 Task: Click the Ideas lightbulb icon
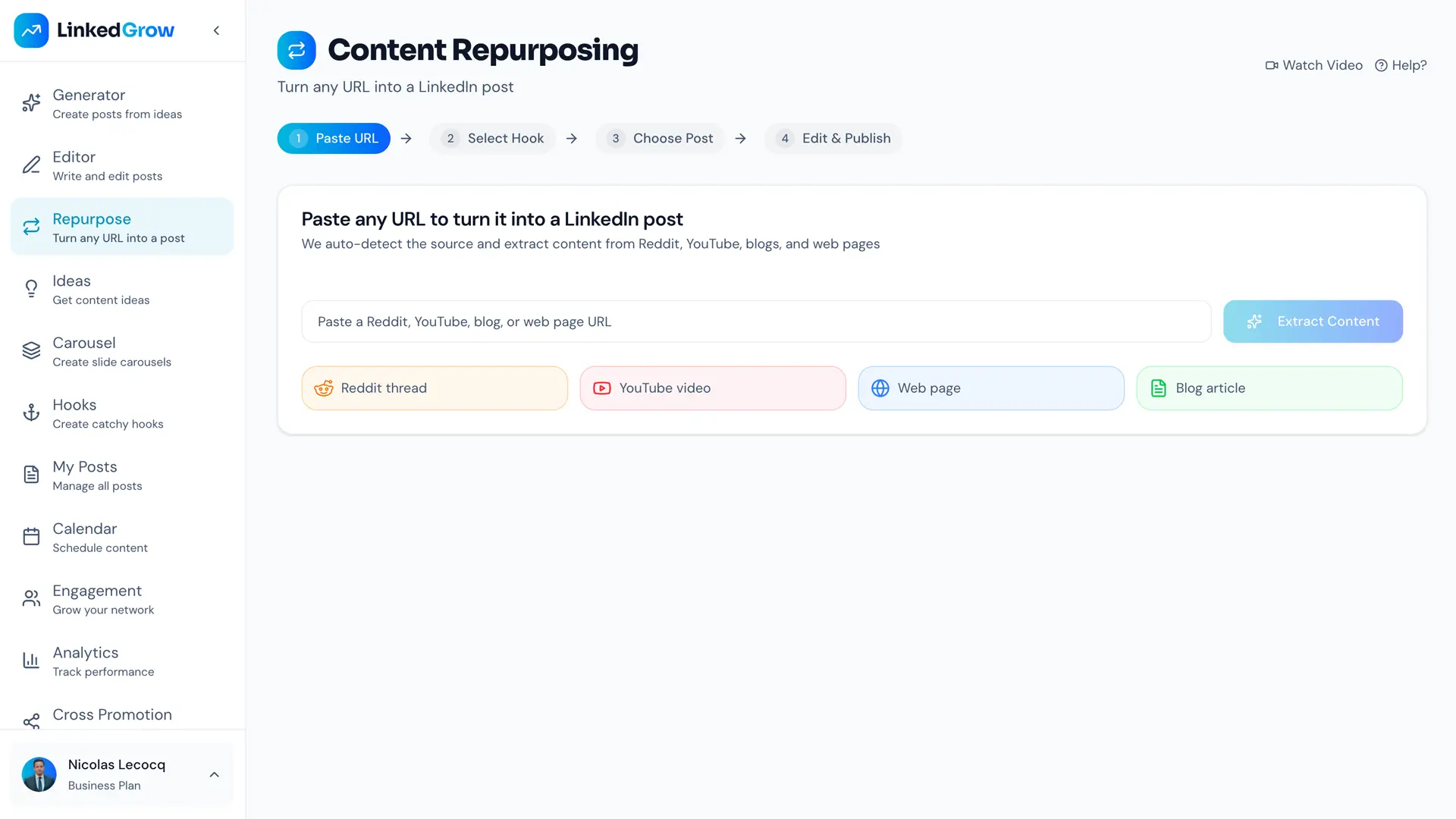coord(31,289)
